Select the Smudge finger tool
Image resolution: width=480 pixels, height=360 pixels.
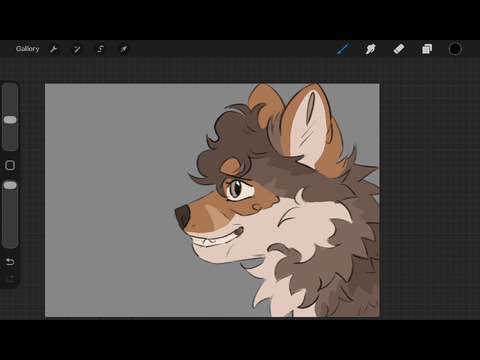371,49
